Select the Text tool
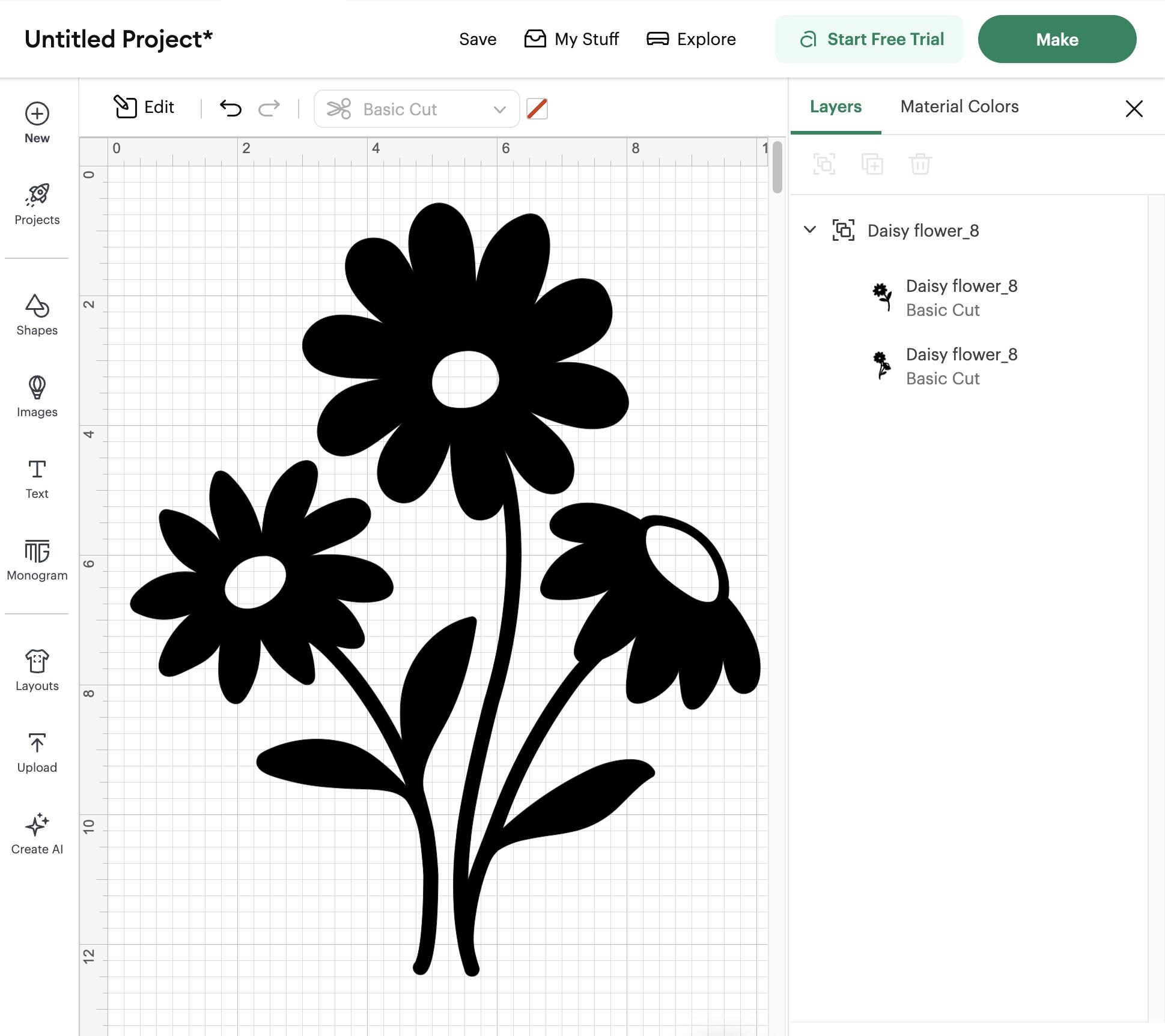Image resolution: width=1165 pixels, height=1036 pixels. [x=37, y=479]
